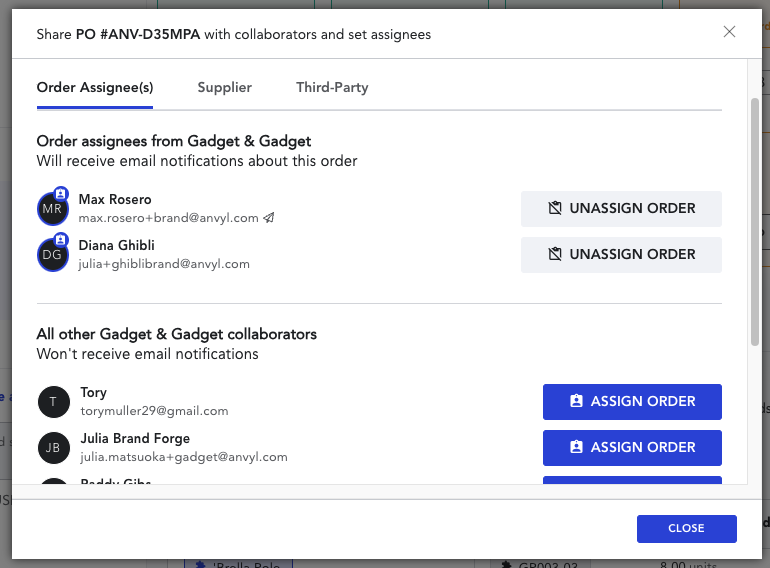
Task: Click heading All other Gadget & Gadget collaborators
Action: pyautogui.click(x=177, y=334)
